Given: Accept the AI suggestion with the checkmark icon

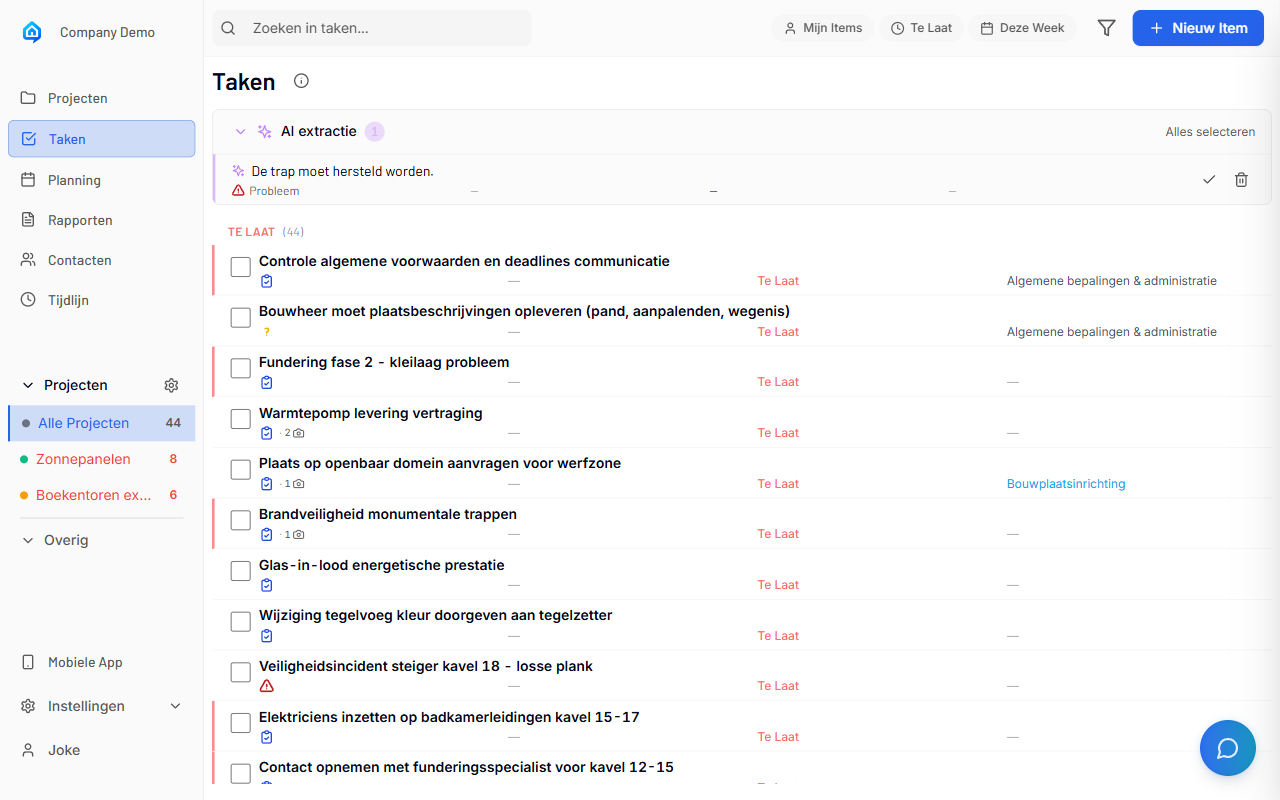Looking at the screenshot, I should coord(1209,179).
